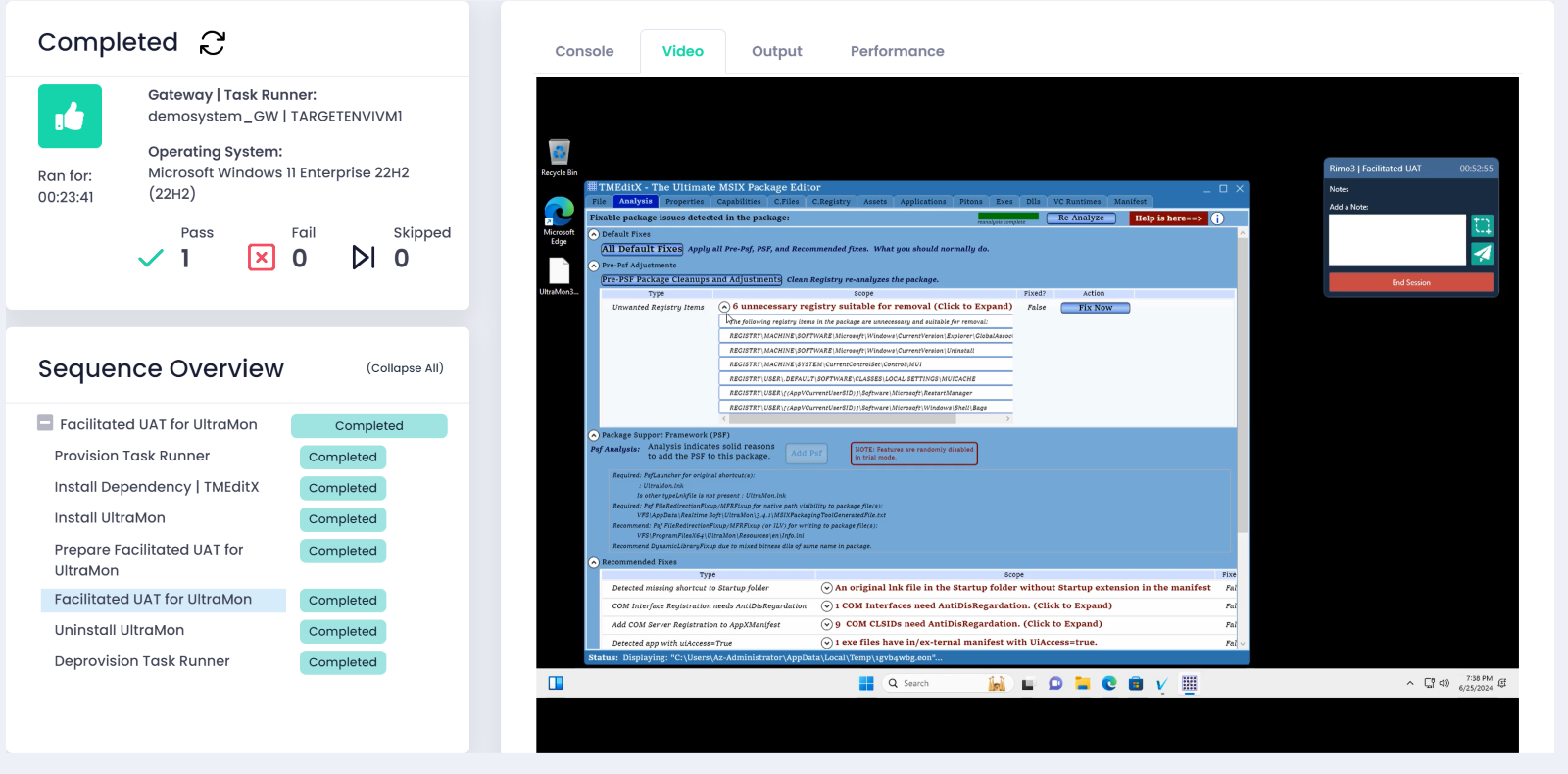The image size is (1568, 774).
Task: Click the Windows Start button in taskbar
Action: 866,684
